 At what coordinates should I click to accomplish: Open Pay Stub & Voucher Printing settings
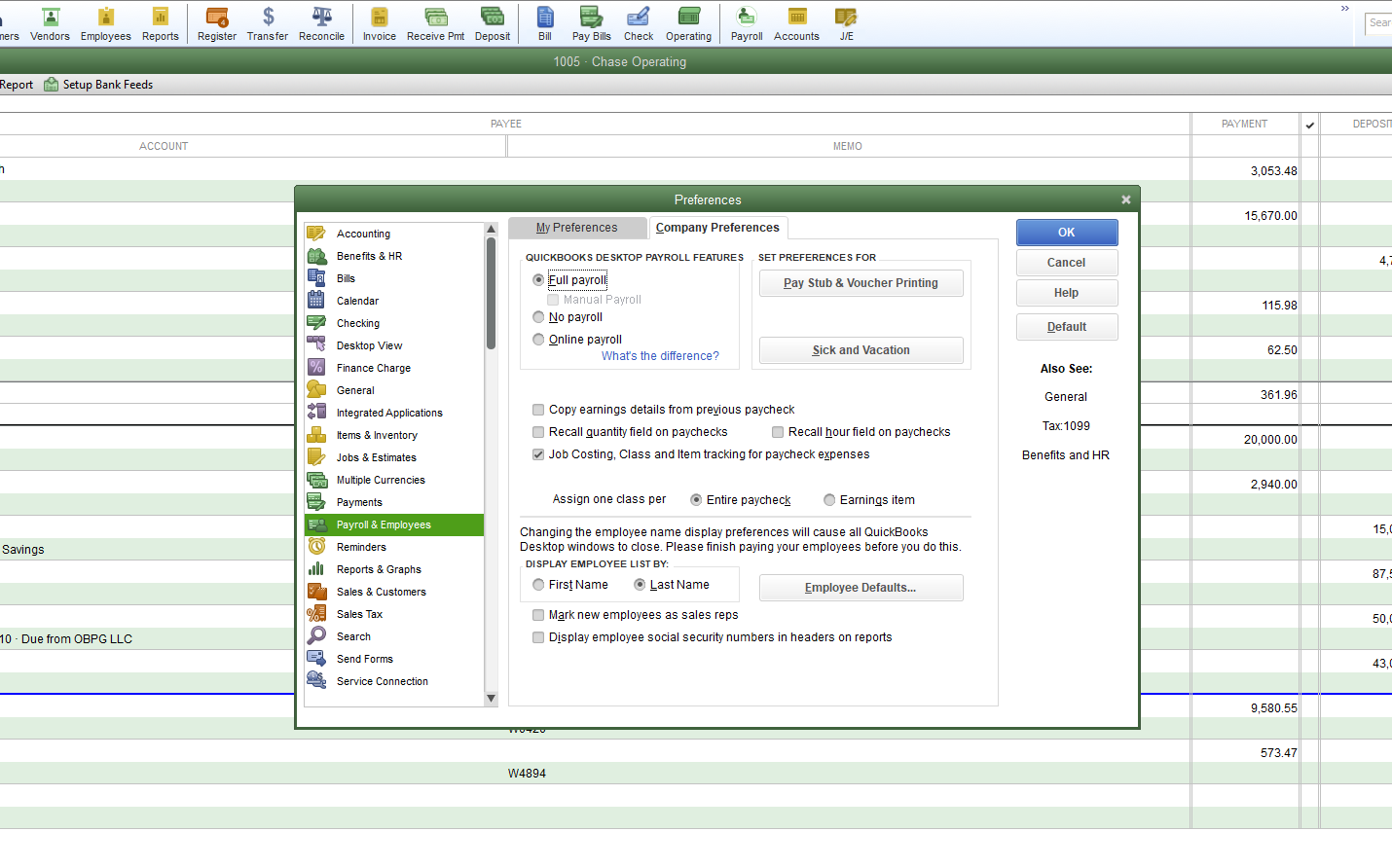[x=861, y=283]
